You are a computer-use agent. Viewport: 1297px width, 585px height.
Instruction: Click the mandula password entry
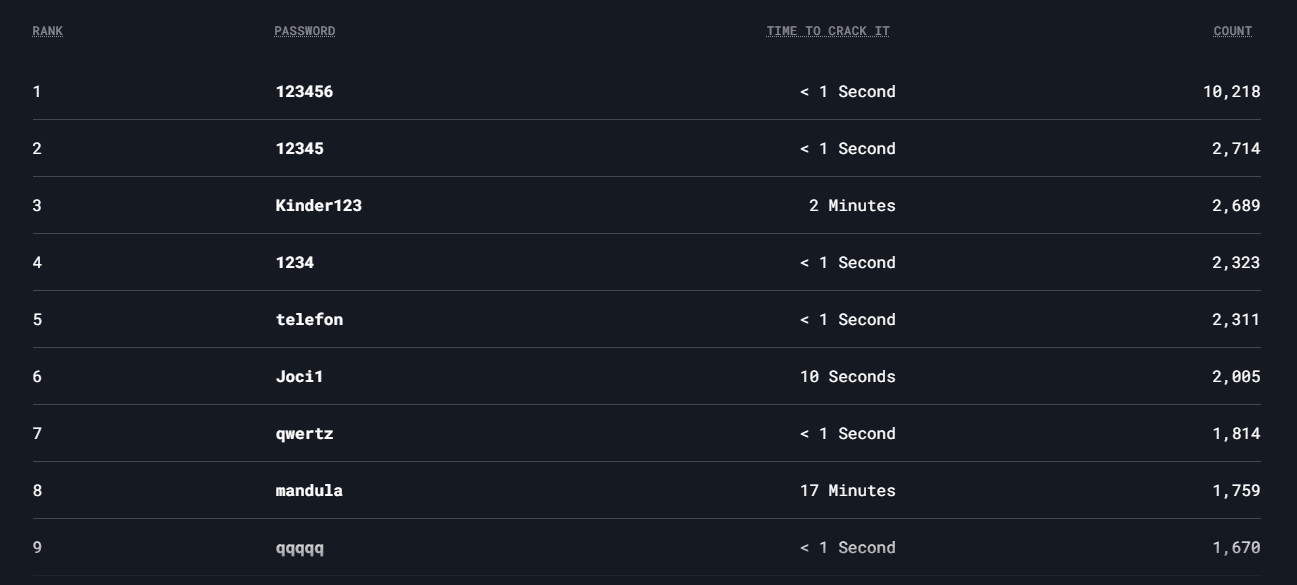[309, 491]
